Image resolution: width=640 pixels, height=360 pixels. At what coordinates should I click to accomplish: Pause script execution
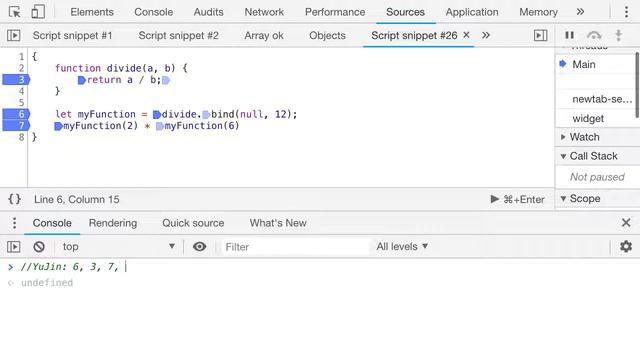(x=569, y=35)
